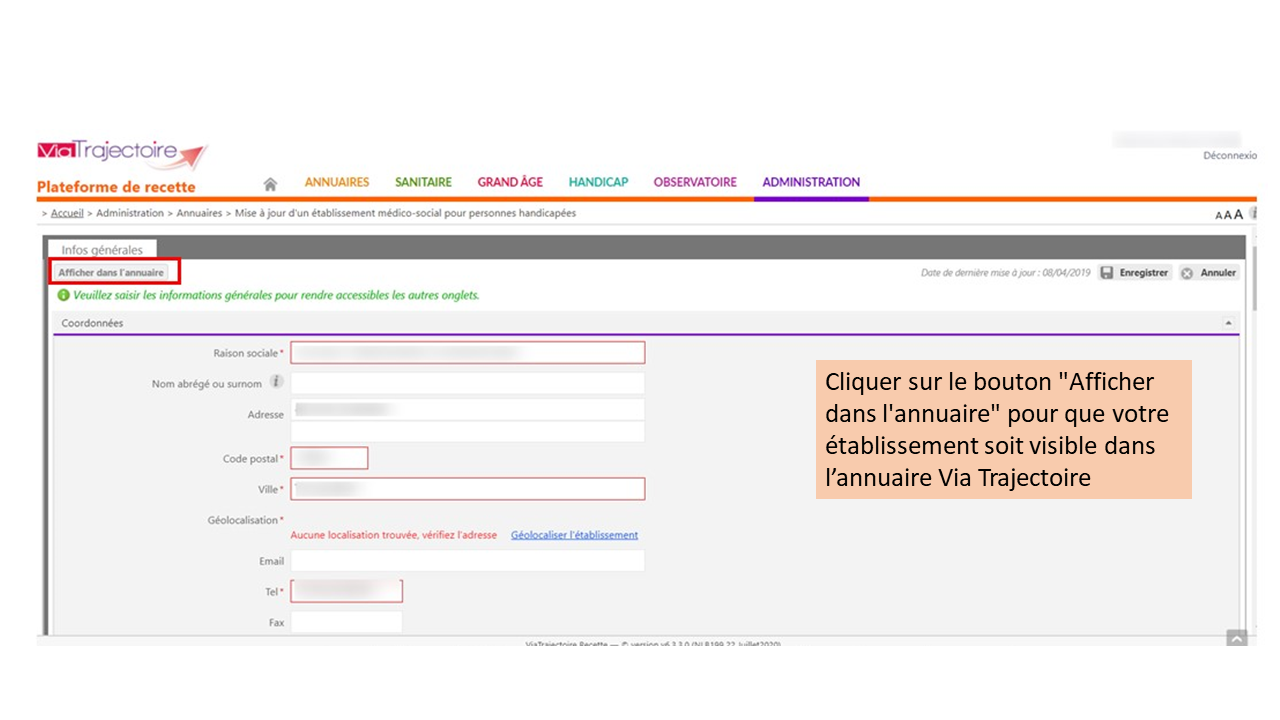
Task: Click the home icon in navigation bar
Action: click(270, 184)
